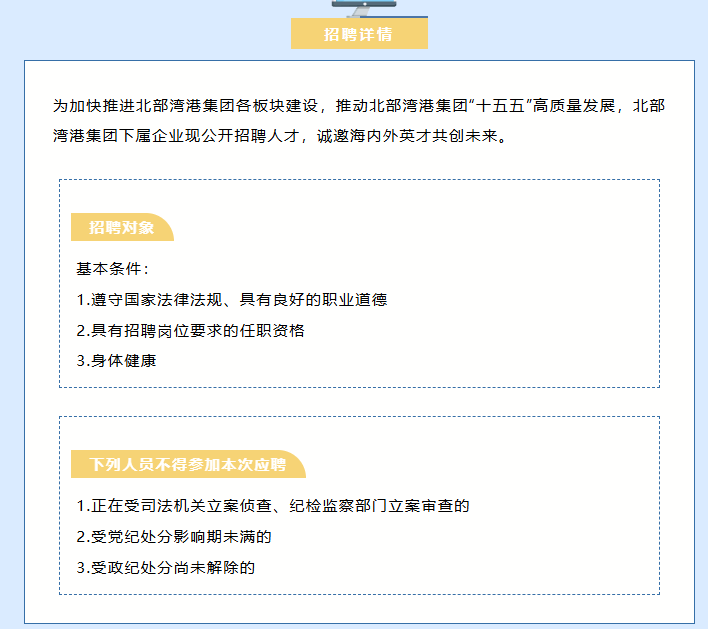Click the 招聘详情 title banner

pos(359,34)
